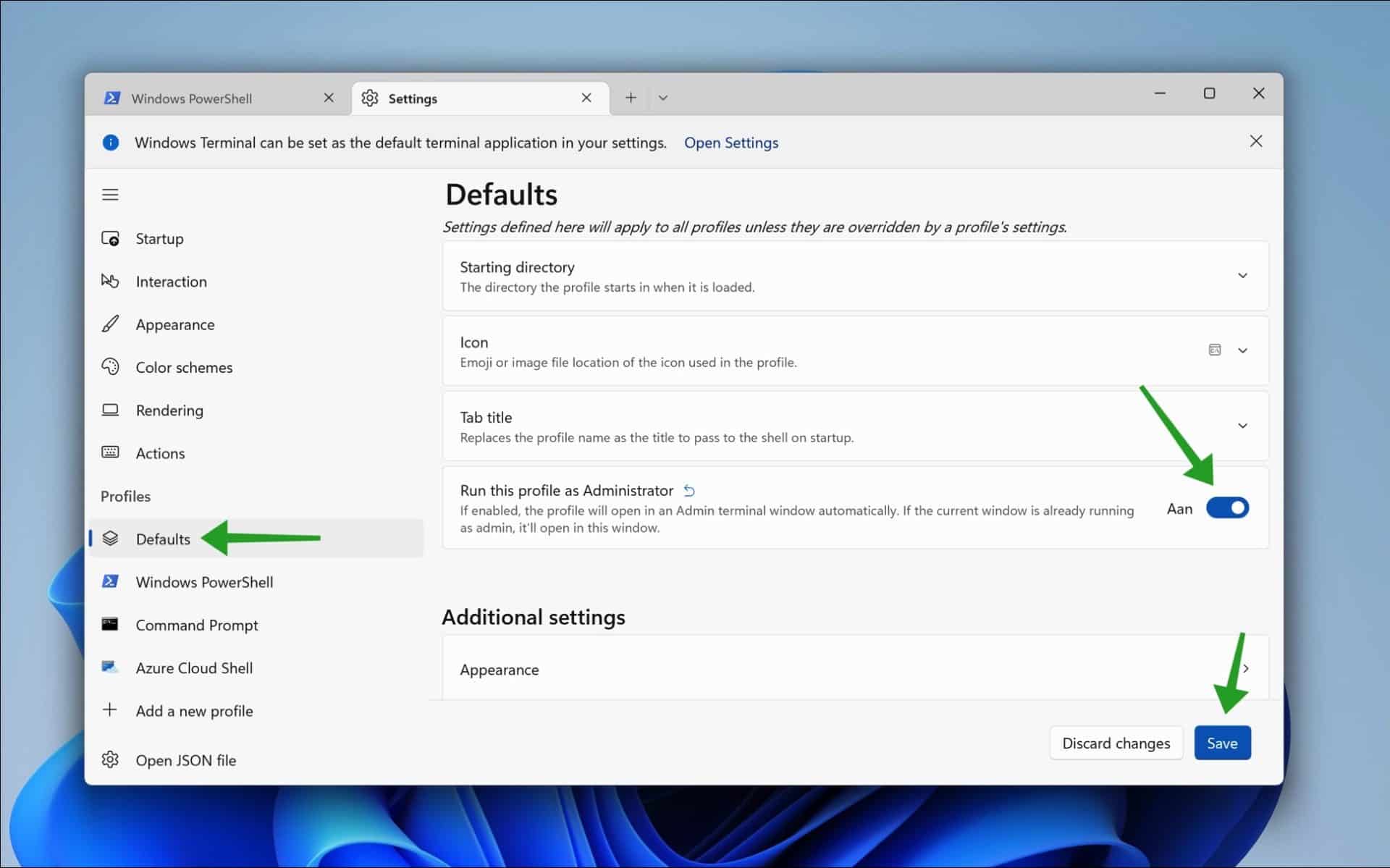Viewport: 1390px width, 868px height.
Task: Click the Command Prompt profile icon
Action: tap(110, 624)
